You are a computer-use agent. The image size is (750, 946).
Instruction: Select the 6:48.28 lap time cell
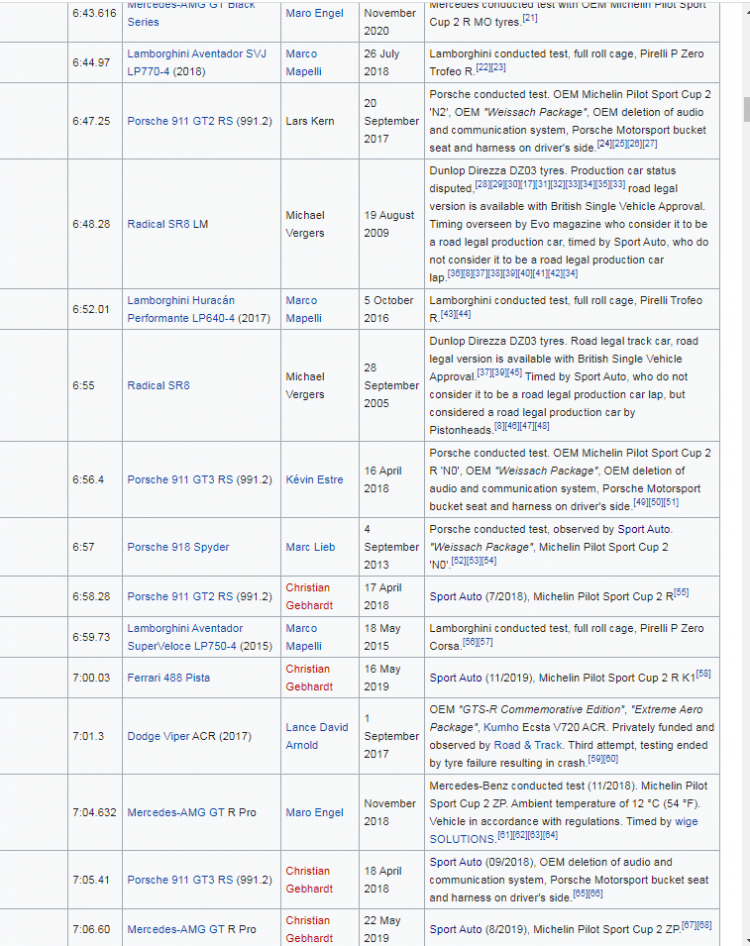95,224
